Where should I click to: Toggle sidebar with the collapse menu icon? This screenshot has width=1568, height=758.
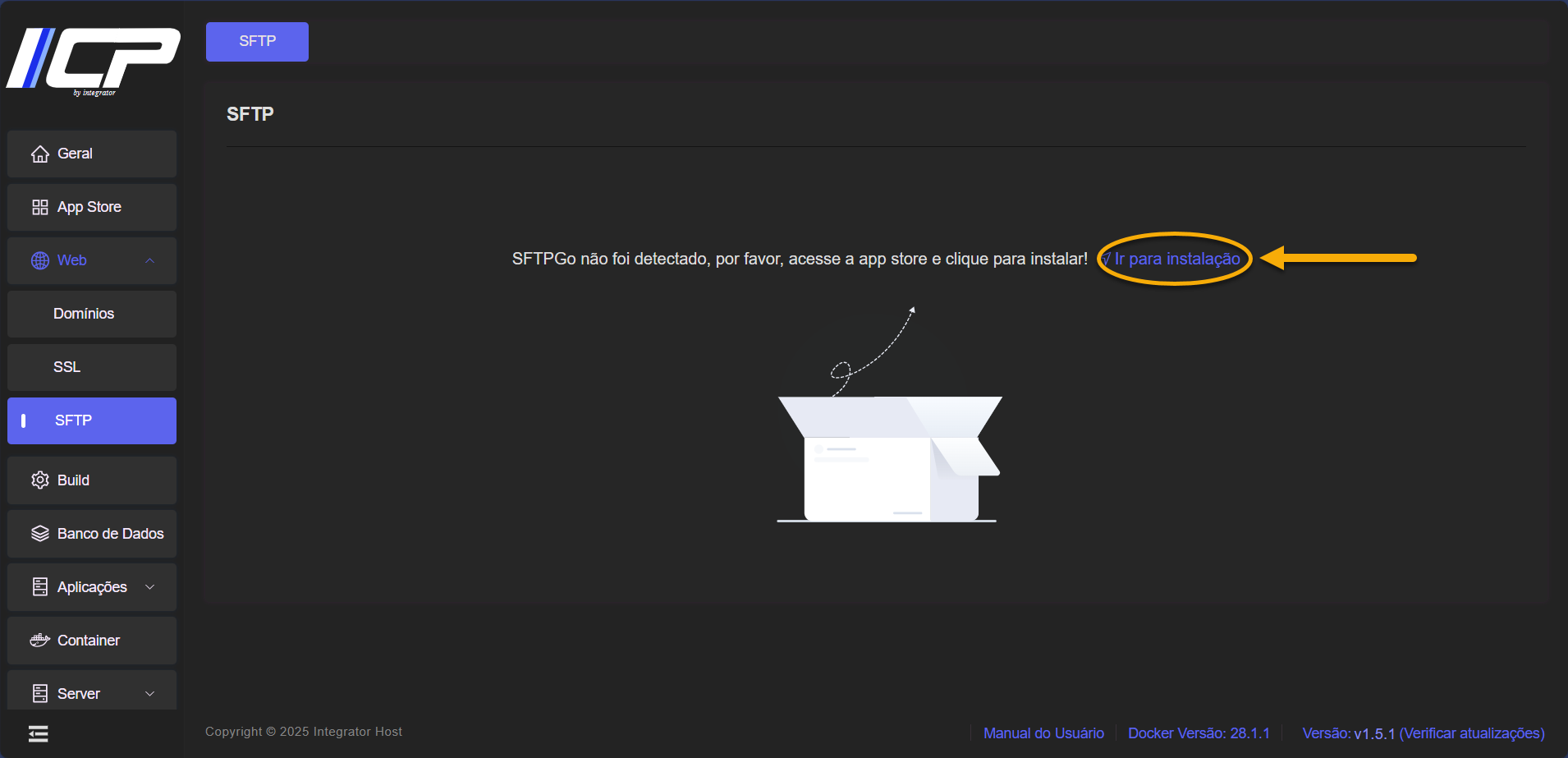click(x=39, y=733)
